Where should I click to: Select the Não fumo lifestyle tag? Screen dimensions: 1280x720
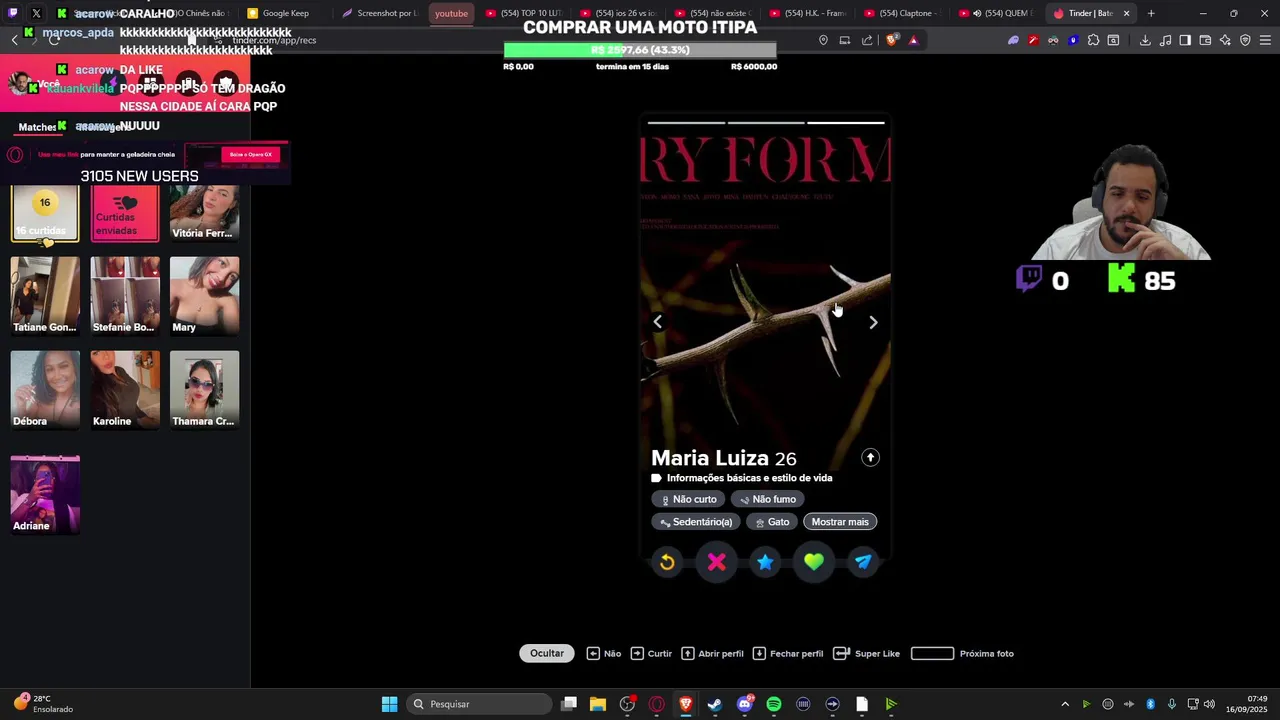(x=768, y=499)
